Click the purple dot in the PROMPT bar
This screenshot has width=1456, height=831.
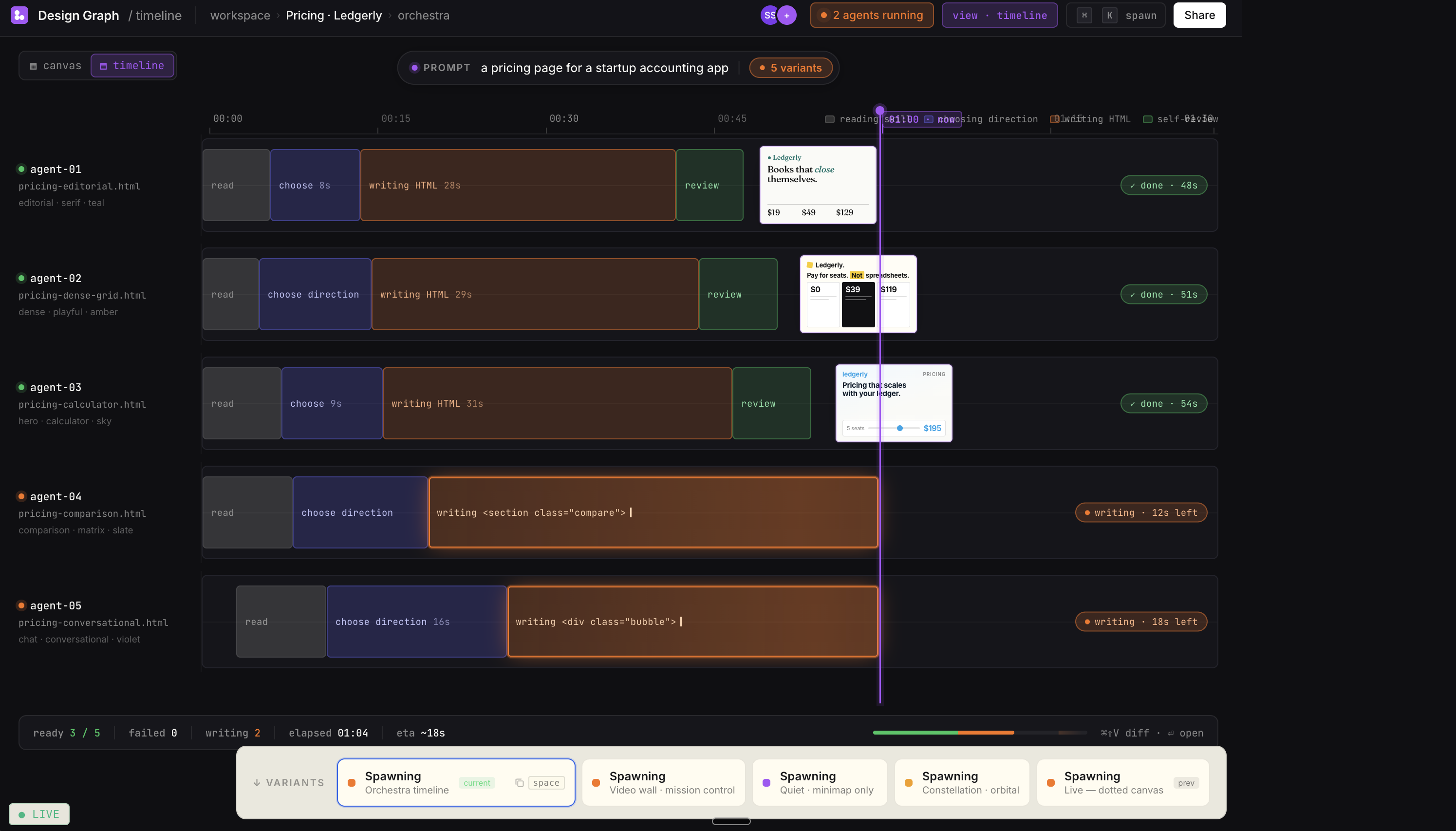414,67
